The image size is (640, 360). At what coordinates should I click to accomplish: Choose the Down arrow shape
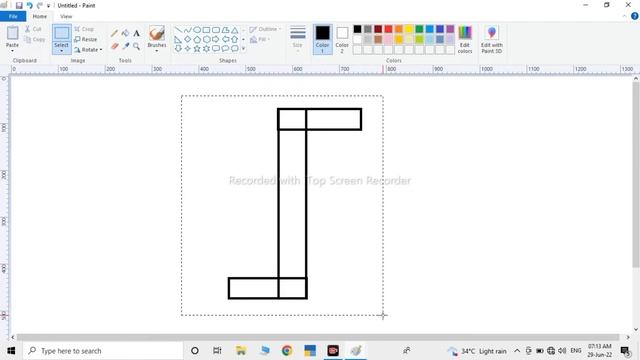[x=178, y=49]
